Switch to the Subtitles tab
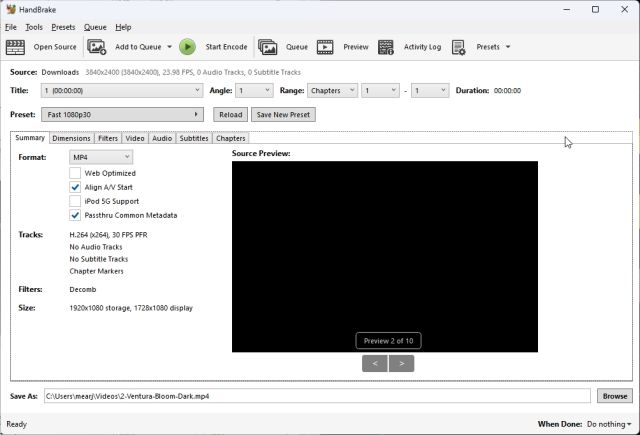This screenshot has width=640, height=435. (x=194, y=138)
